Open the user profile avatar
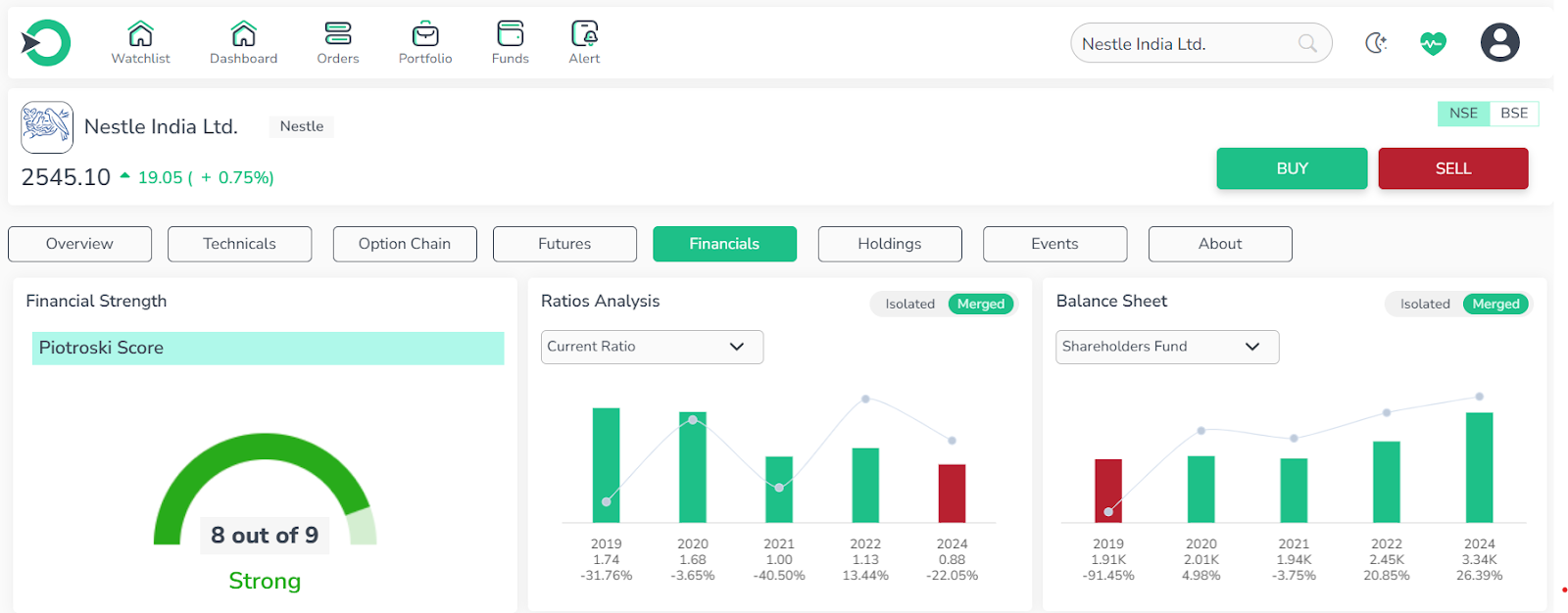Screen dimensions: 1568x613 coord(1499,43)
